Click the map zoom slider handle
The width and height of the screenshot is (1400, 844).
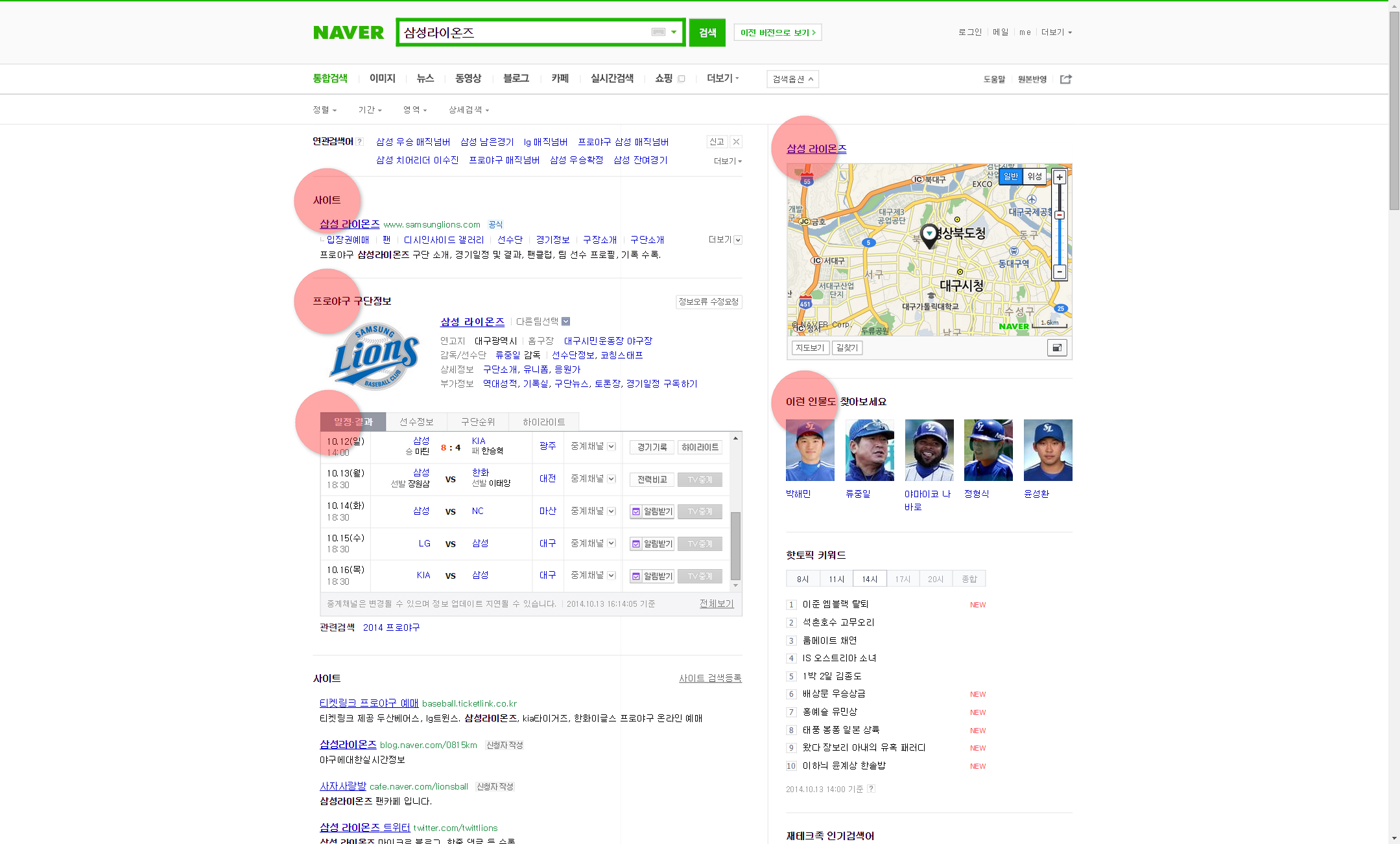click(x=1059, y=215)
